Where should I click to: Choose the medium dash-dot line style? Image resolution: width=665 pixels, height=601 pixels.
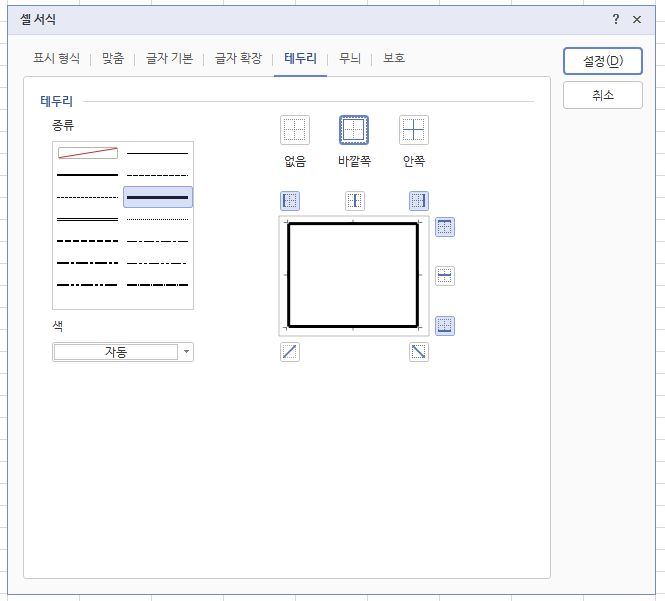pos(87,263)
